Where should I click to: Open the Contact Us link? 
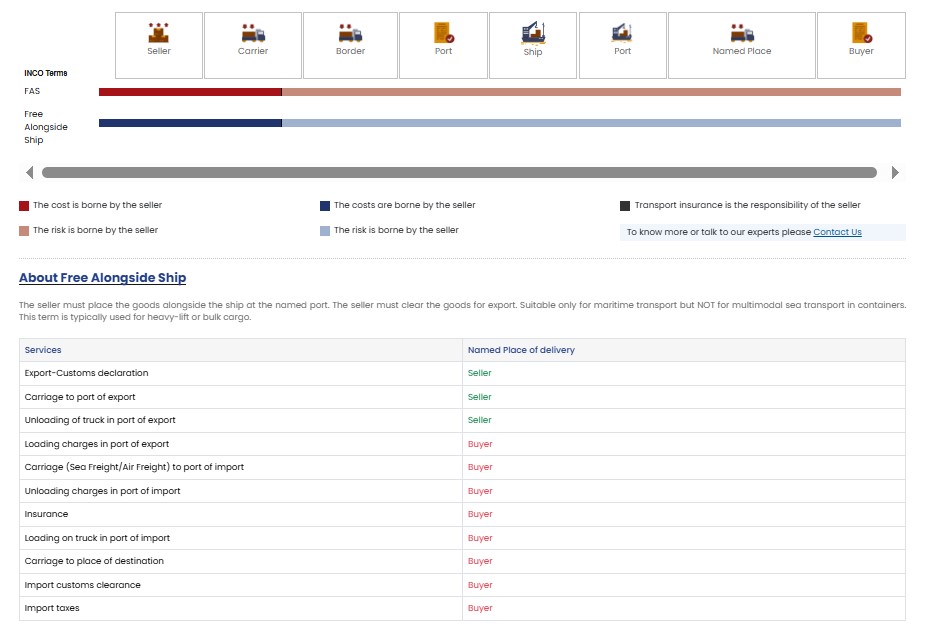click(x=837, y=232)
